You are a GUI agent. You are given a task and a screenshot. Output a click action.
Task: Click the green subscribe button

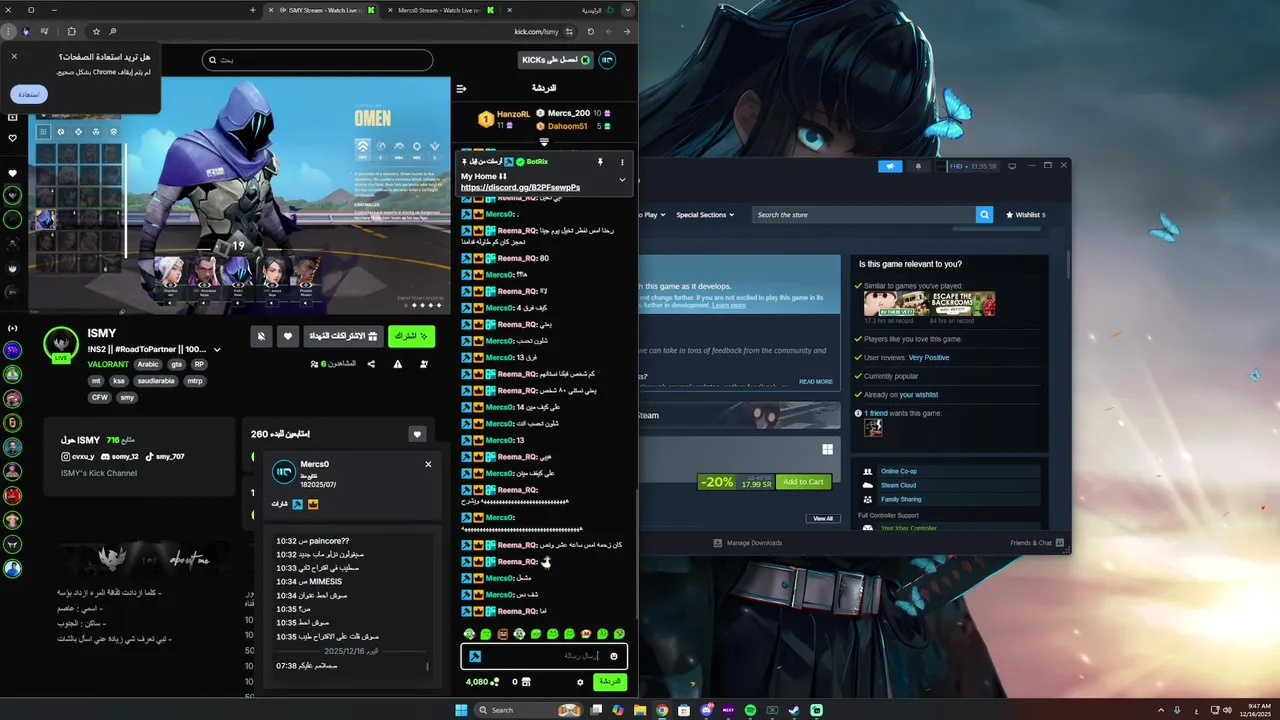pyautogui.click(x=411, y=336)
